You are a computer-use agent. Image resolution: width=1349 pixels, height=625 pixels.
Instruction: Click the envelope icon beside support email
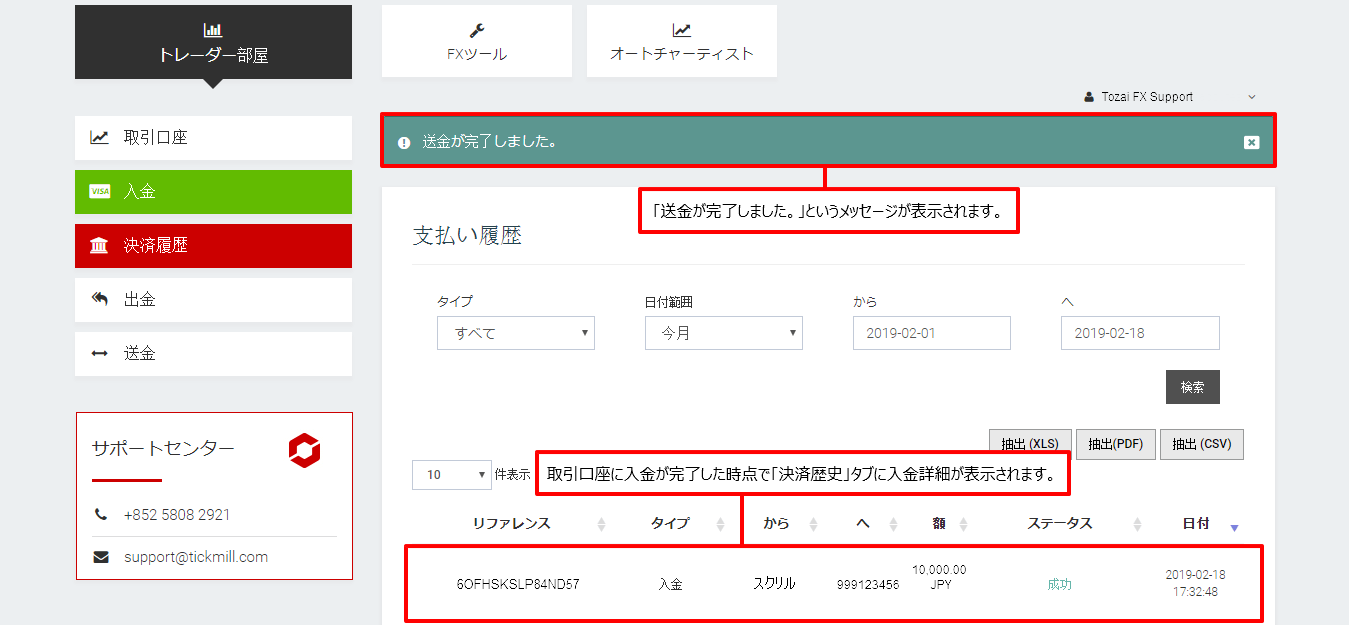pyautogui.click(x=101, y=557)
